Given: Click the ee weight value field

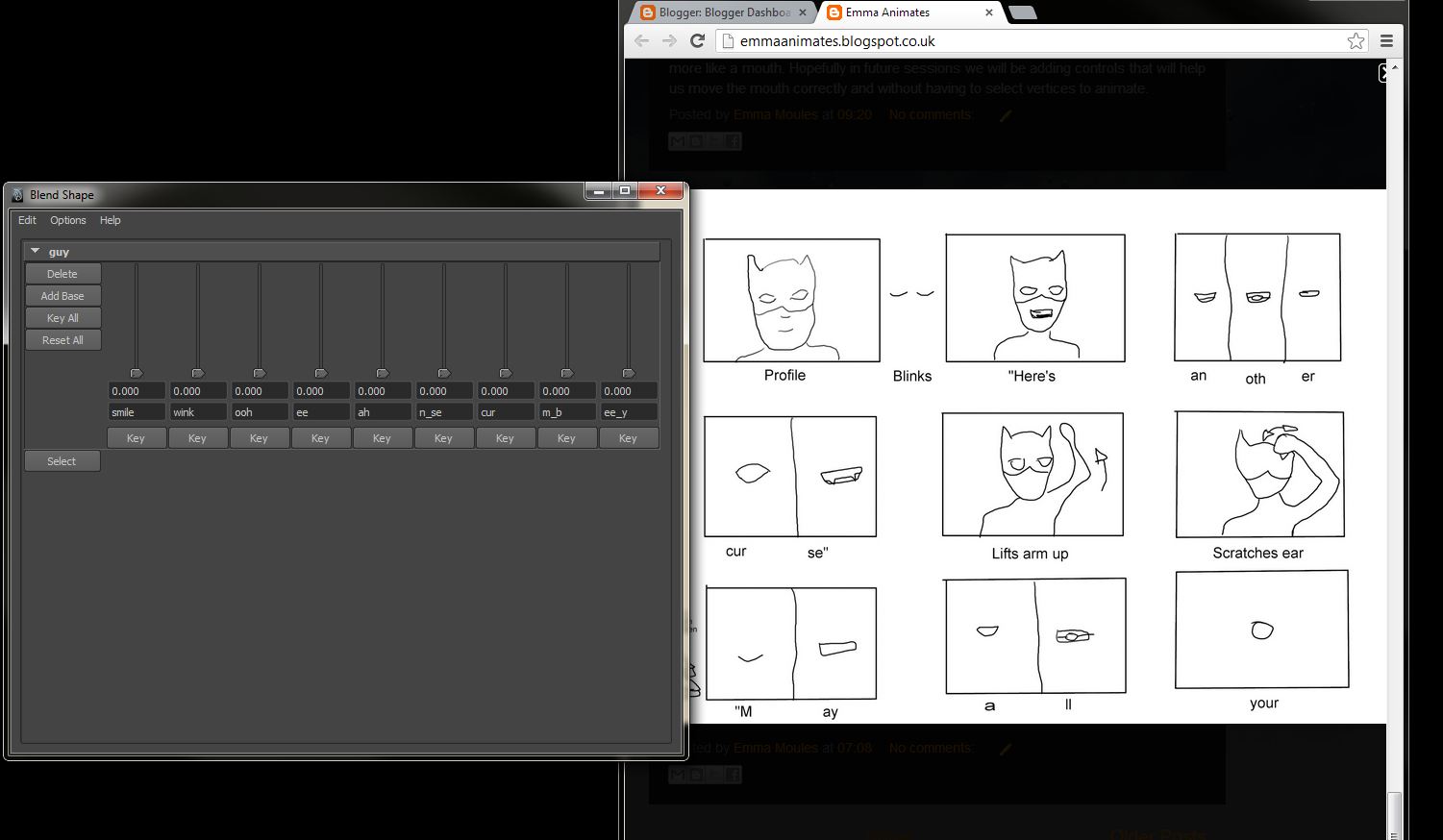Looking at the screenshot, I should [x=321, y=391].
